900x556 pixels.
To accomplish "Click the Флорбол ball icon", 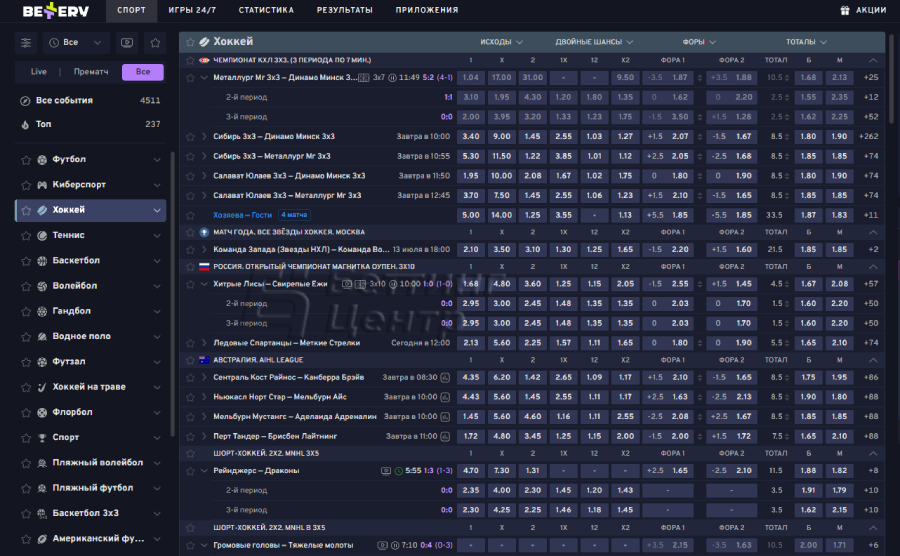I will [42, 412].
